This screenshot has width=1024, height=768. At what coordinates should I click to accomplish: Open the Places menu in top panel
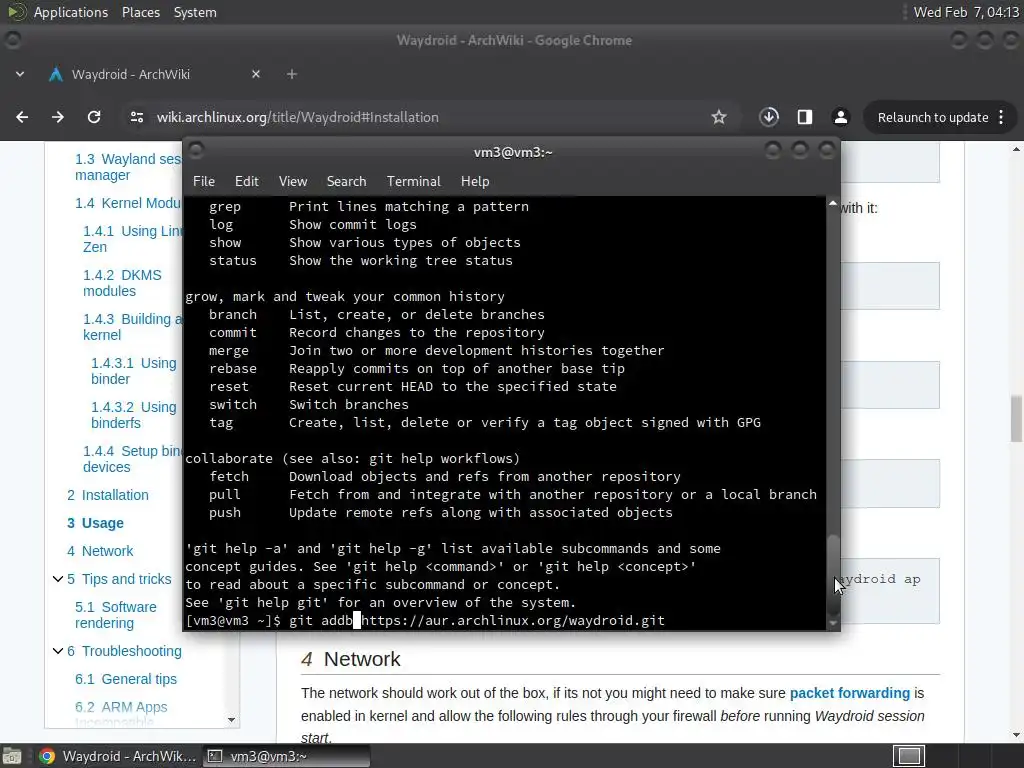[140, 12]
